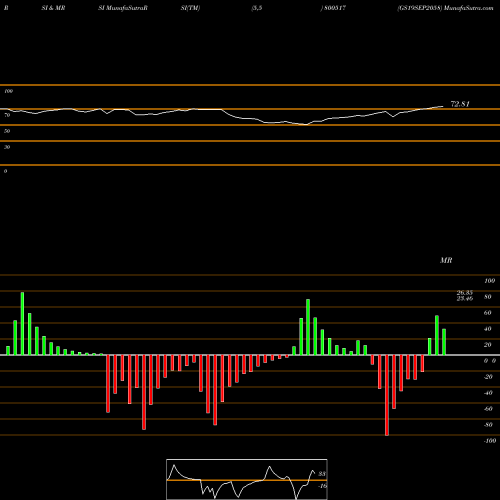Click the RSI value label 72.81
Screen dimensions: 500x500
pos(460,104)
